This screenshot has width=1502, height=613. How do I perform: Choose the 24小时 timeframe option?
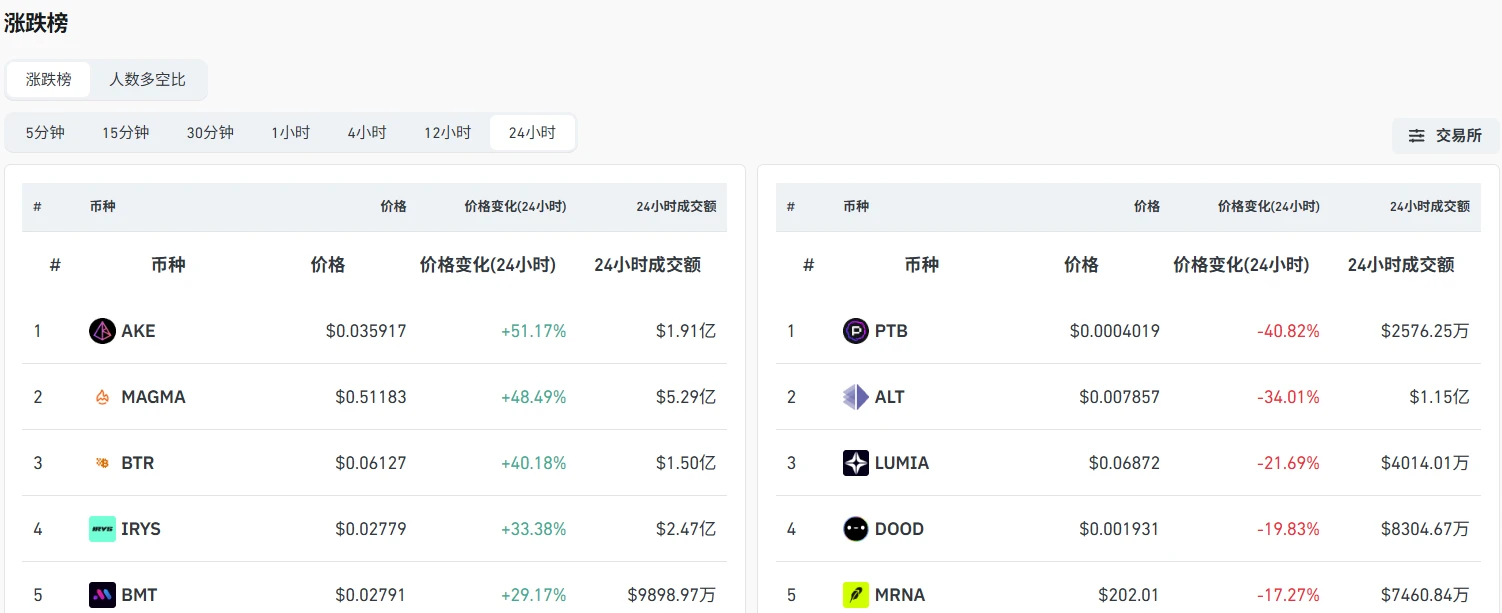[532, 133]
